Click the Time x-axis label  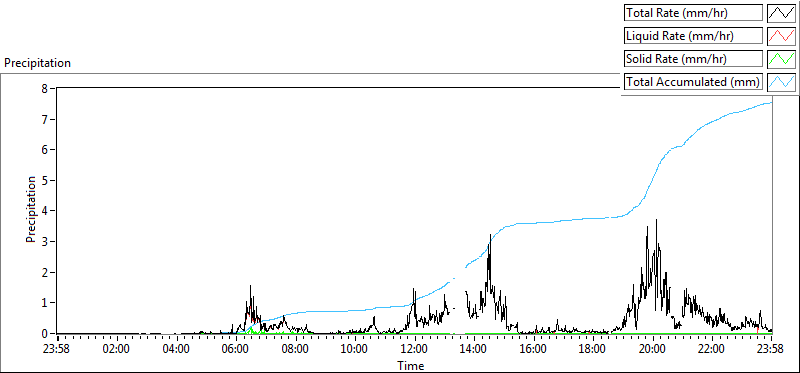411,366
